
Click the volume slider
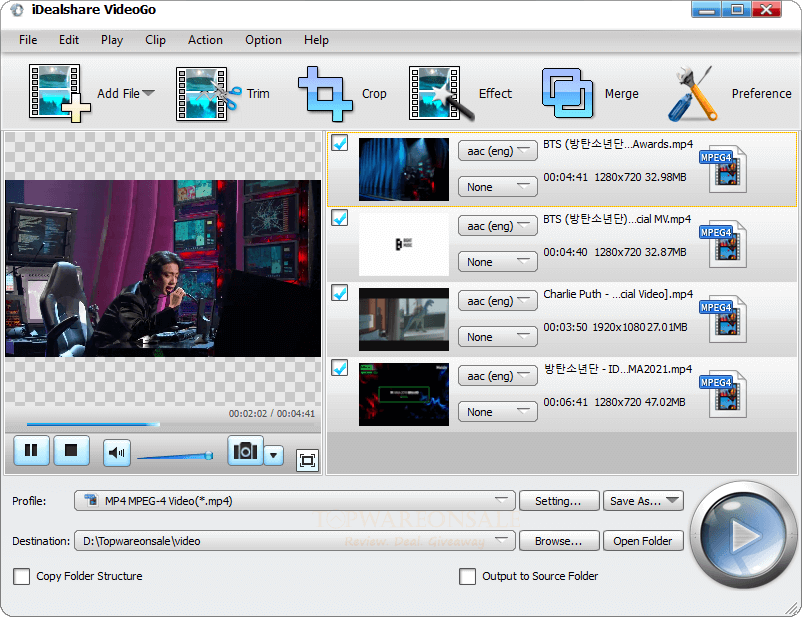[x=175, y=455]
